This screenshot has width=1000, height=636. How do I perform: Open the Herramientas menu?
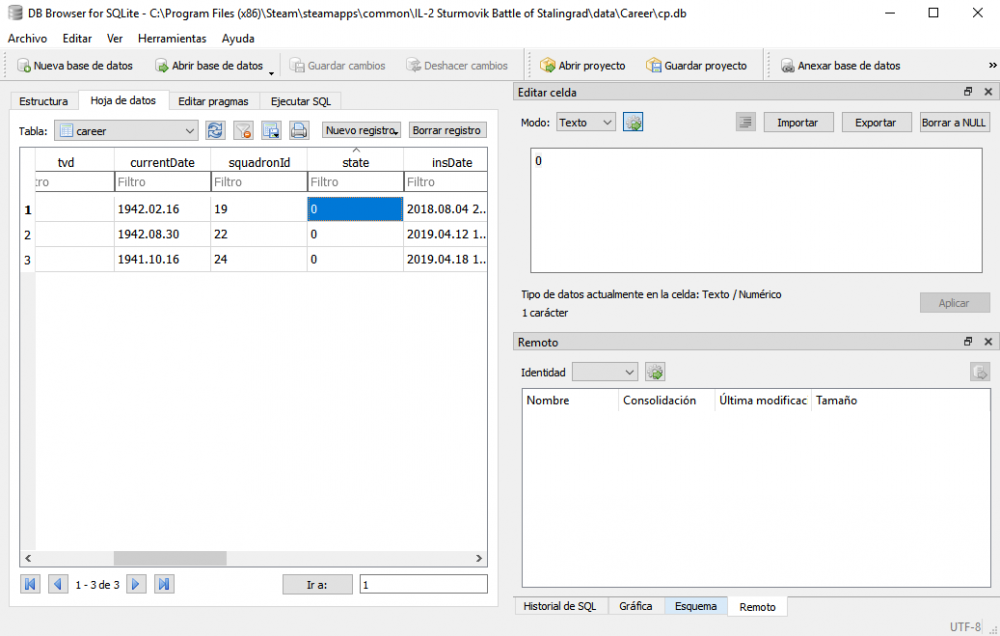point(172,38)
